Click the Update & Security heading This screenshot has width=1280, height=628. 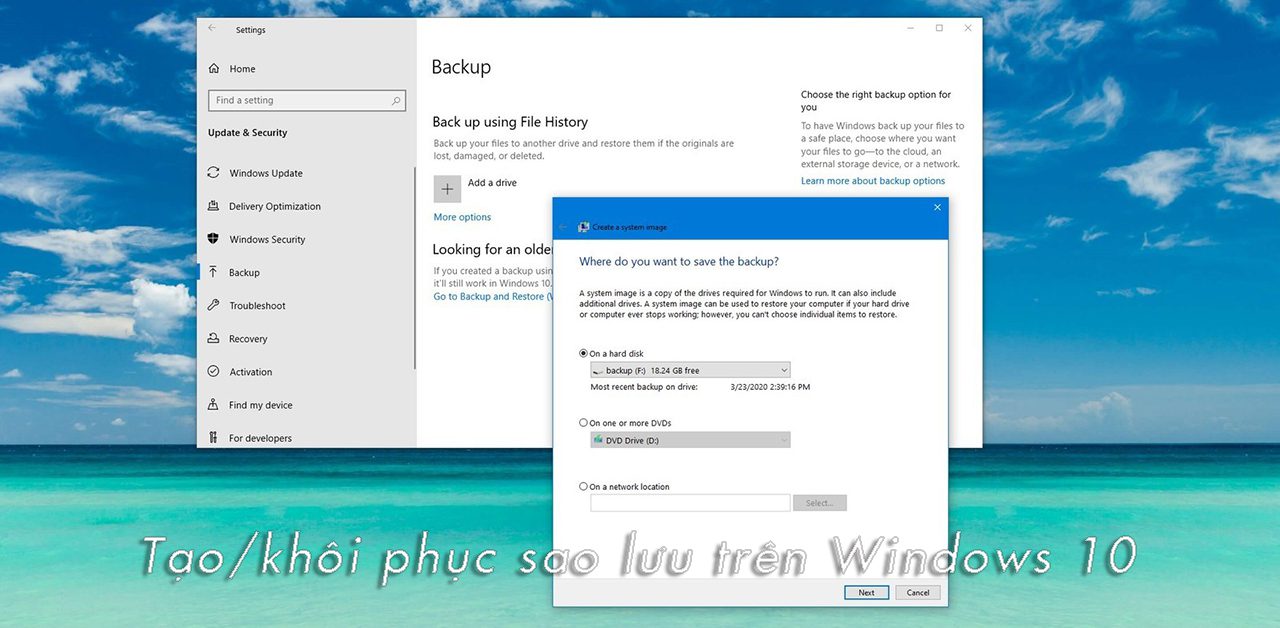[247, 133]
